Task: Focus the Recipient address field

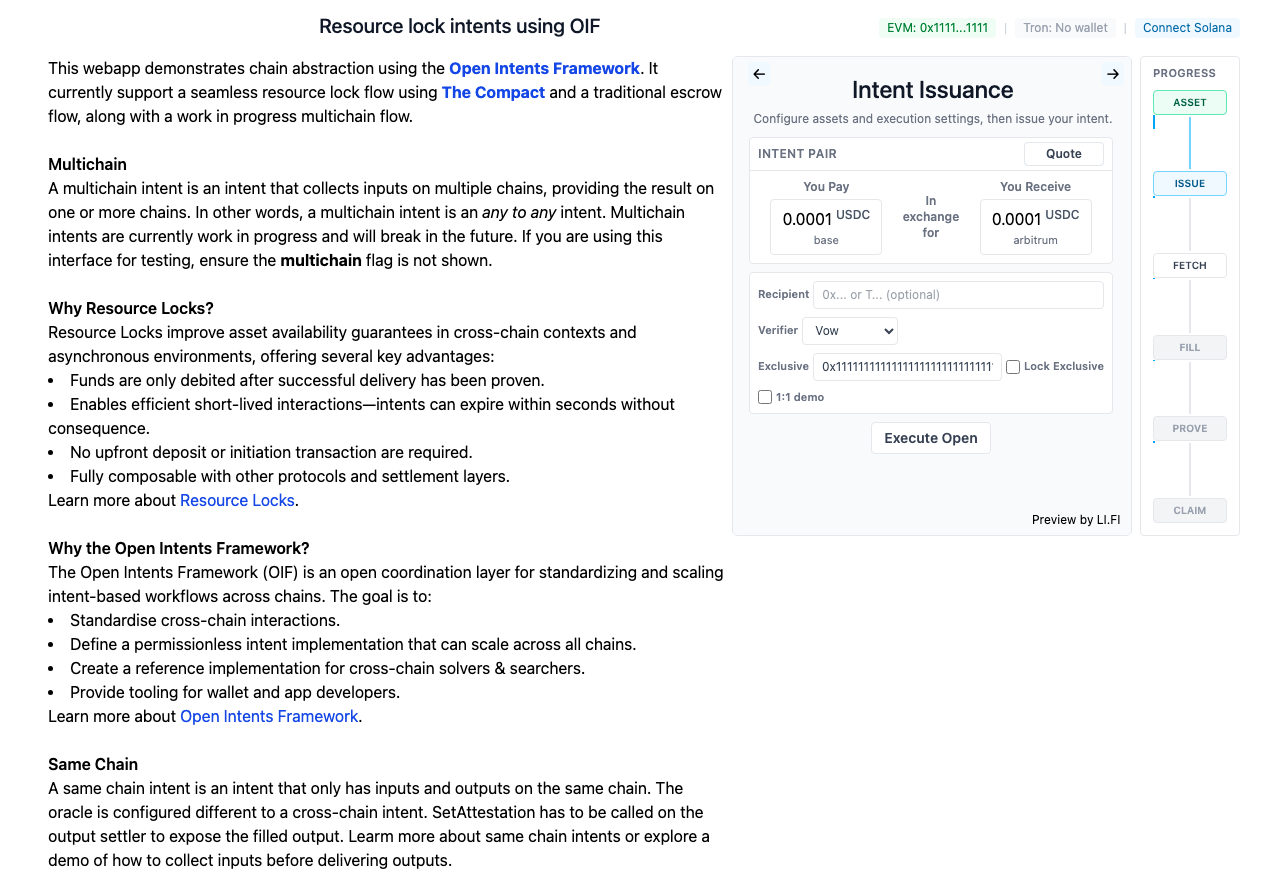Action: [958, 295]
